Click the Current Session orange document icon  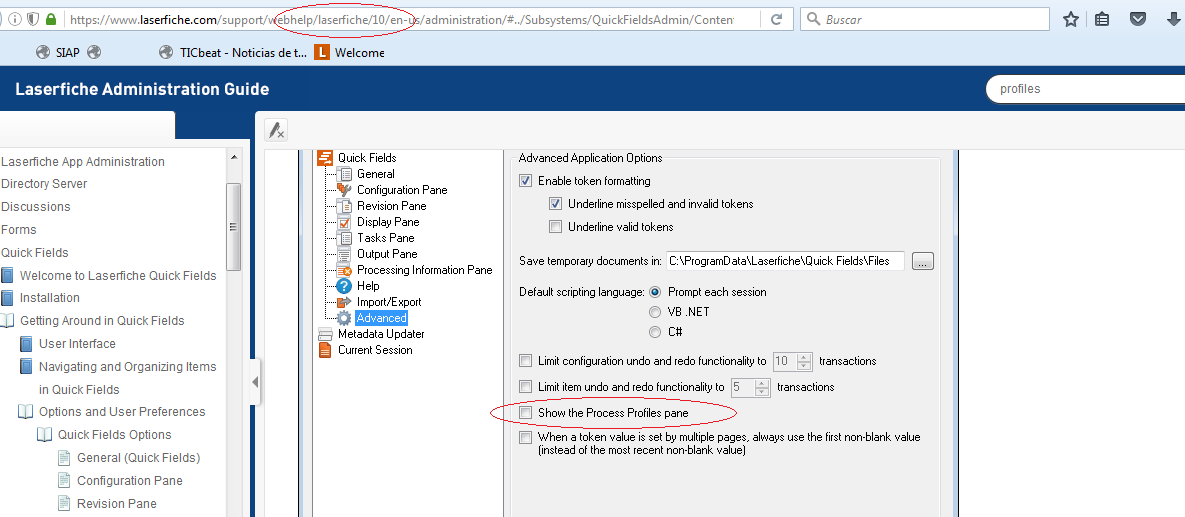coord(325,350)
